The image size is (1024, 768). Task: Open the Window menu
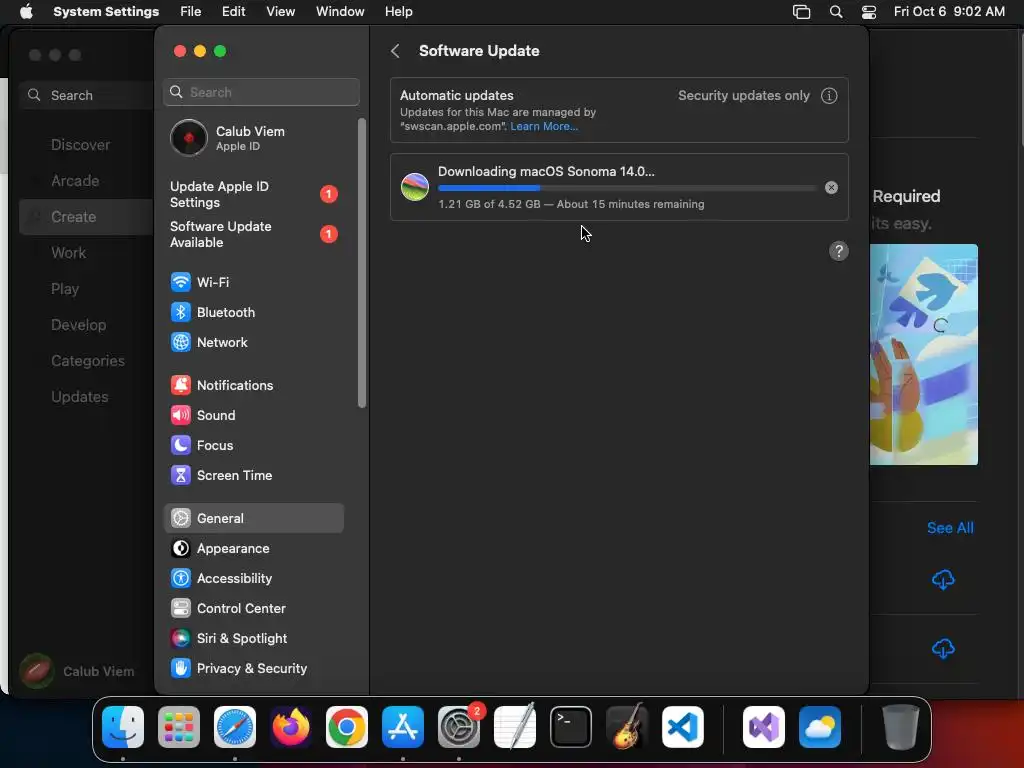[x=340, y=12]
